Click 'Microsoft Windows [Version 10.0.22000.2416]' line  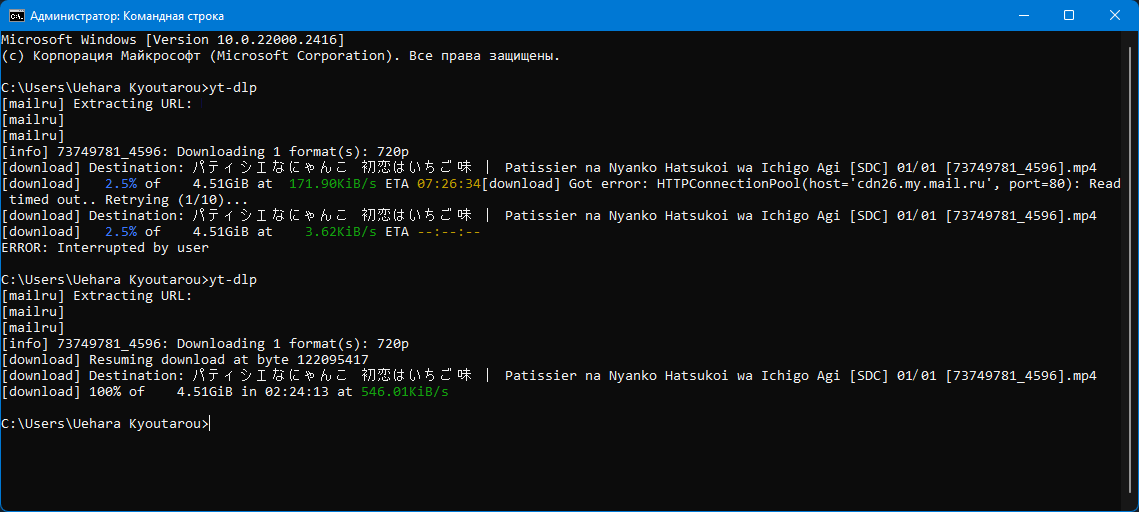point(173,39)
